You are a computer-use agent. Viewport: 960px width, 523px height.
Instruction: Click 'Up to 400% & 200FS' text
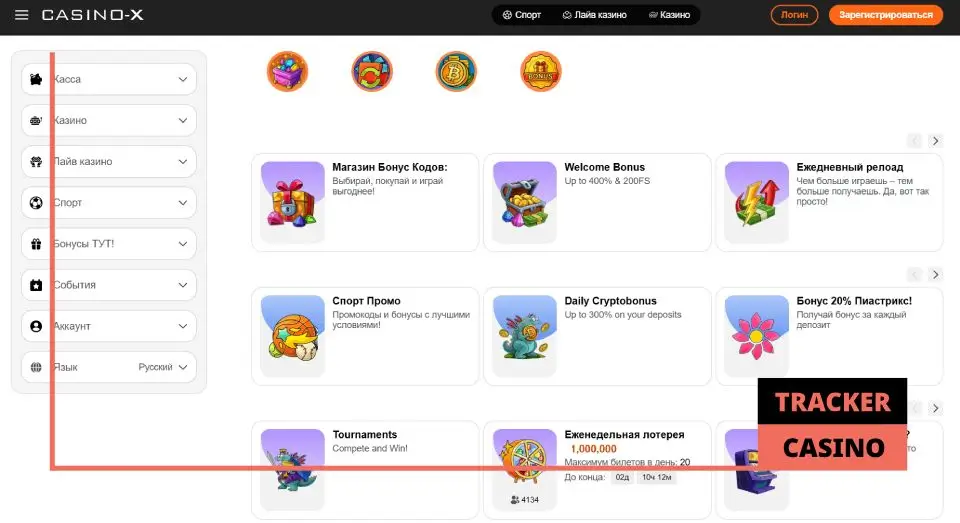tap(607, 181)
